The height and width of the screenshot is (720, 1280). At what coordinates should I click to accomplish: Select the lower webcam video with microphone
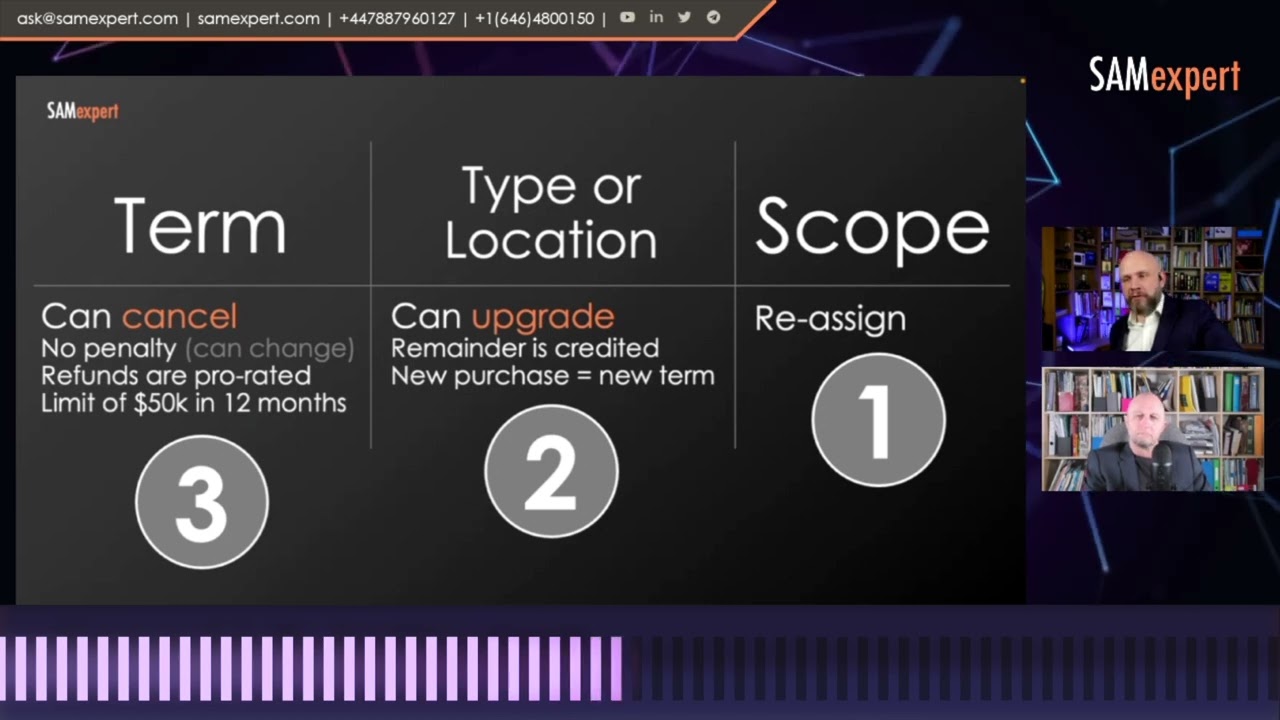1153,429
